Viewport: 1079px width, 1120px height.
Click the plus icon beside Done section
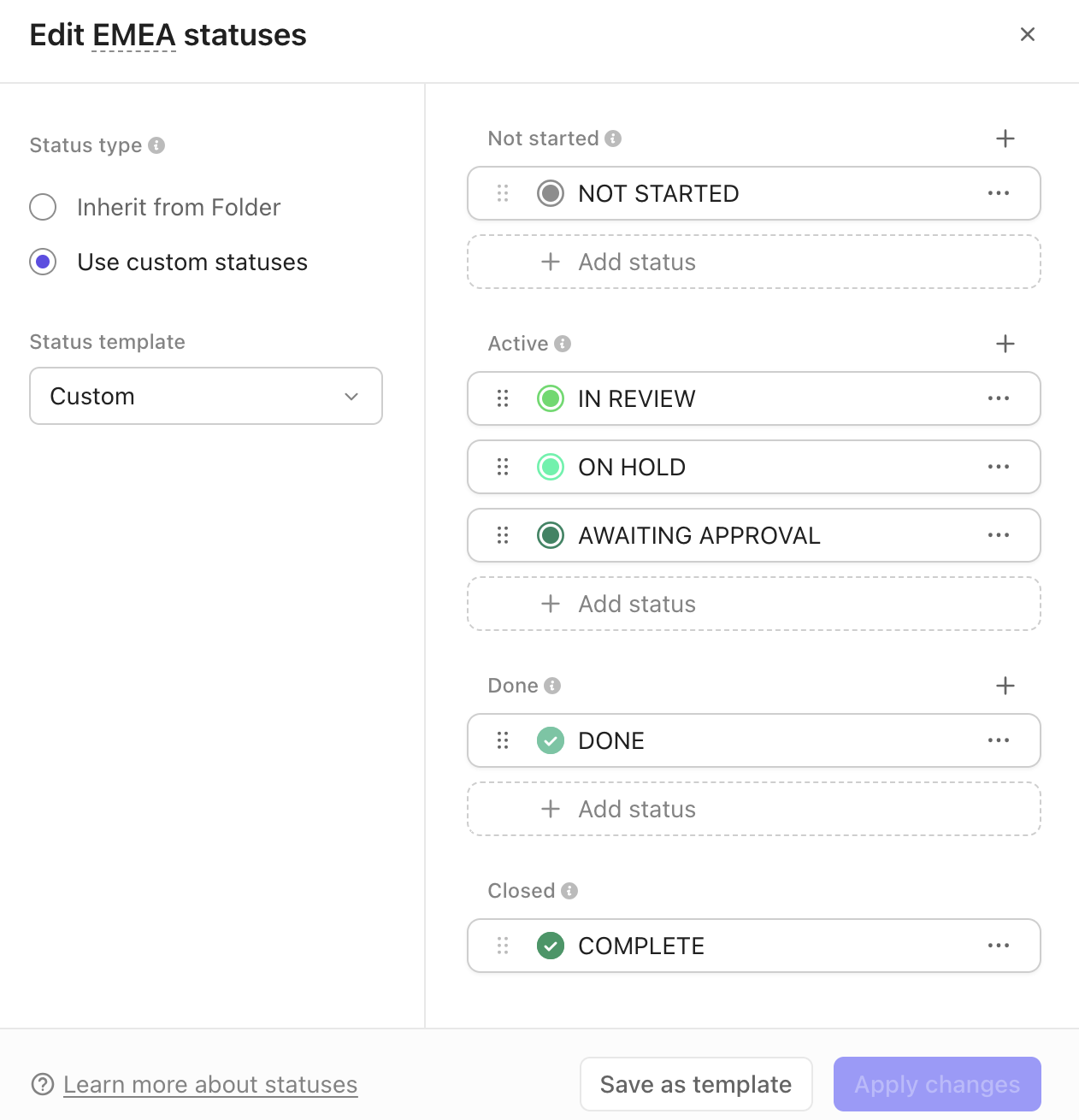tap(1005, 685)
